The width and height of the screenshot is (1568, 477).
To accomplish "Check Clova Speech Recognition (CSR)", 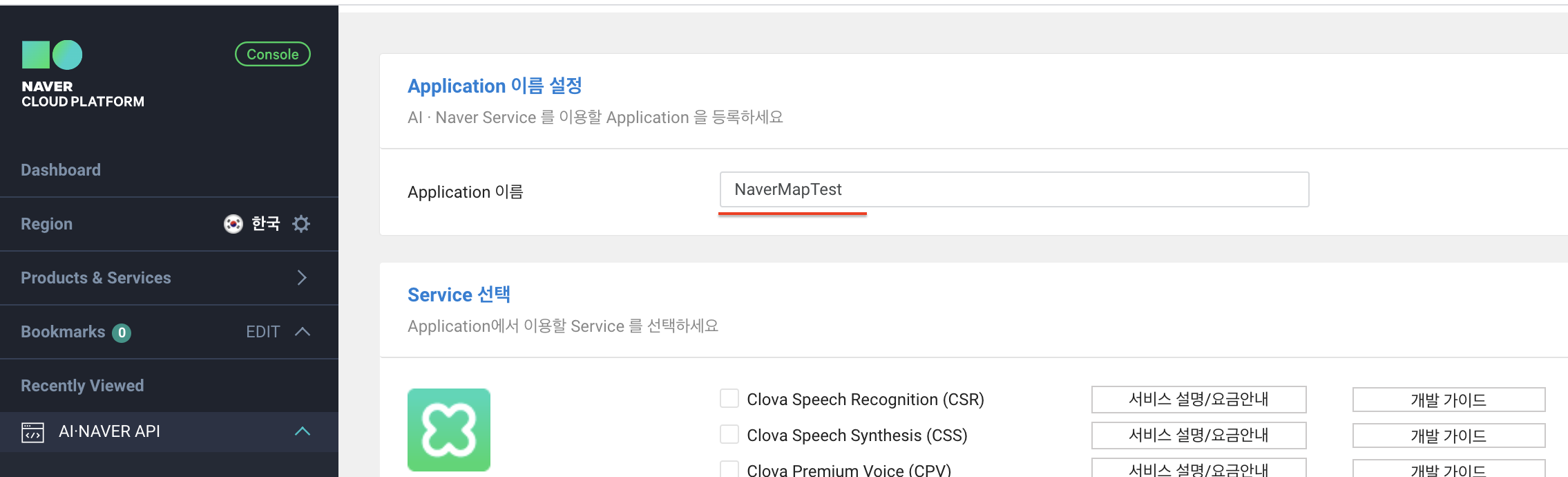I will pyautogui.click(x=729, y=399).
